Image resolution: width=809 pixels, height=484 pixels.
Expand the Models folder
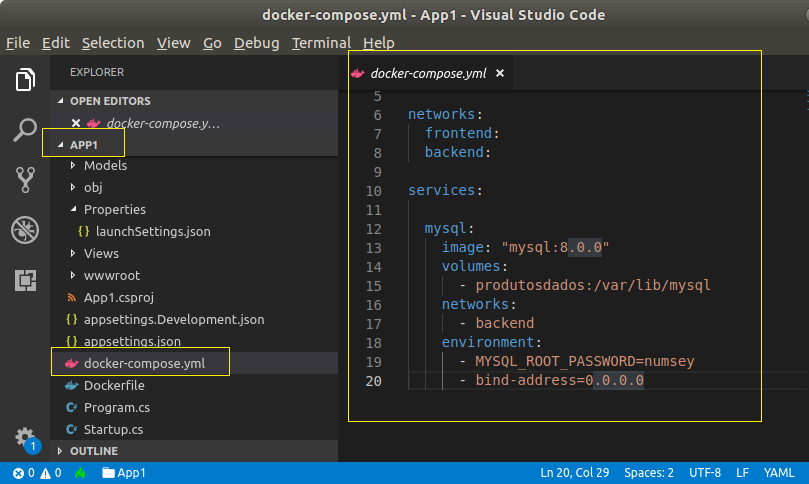point(73,165)
